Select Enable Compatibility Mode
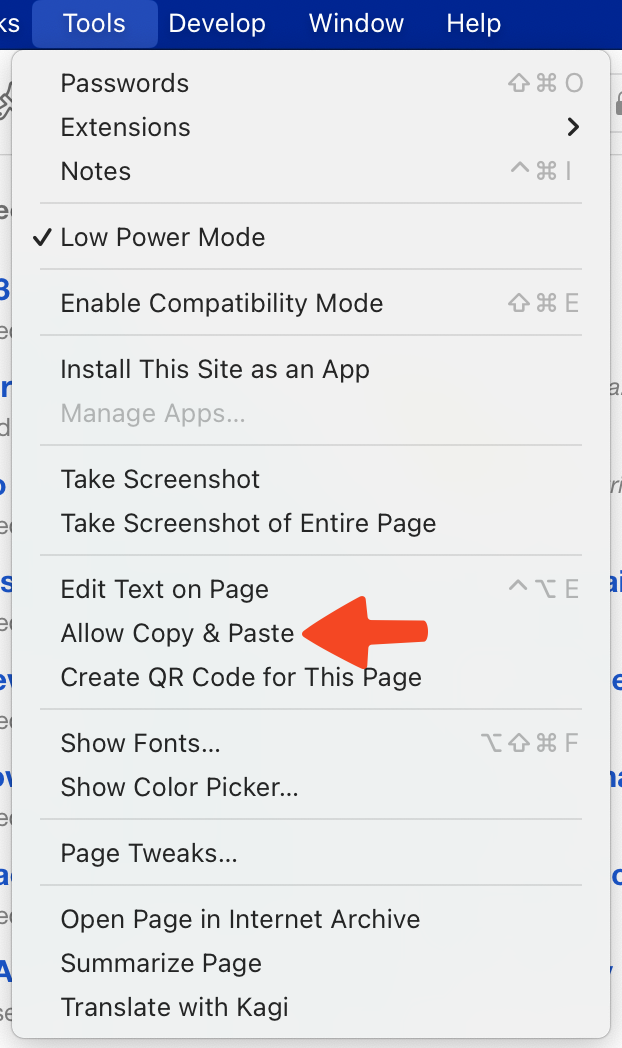The height and width of the screenshot is (1048, 622). pyautogui.click(x=311, y=303)
